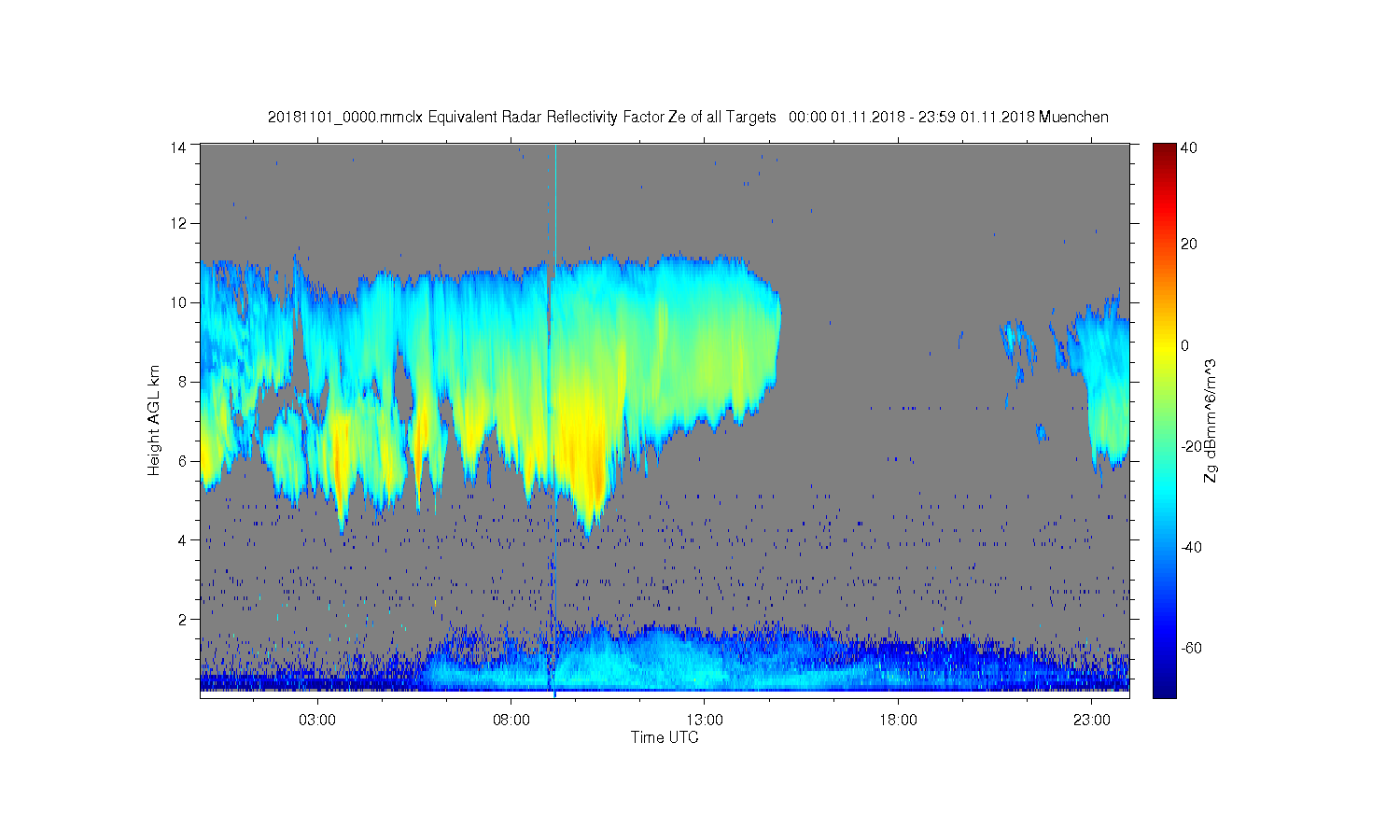The height and width of the screenshot is (840, 1400).
Task: Click the height label 10
Action: click(178, 302)
